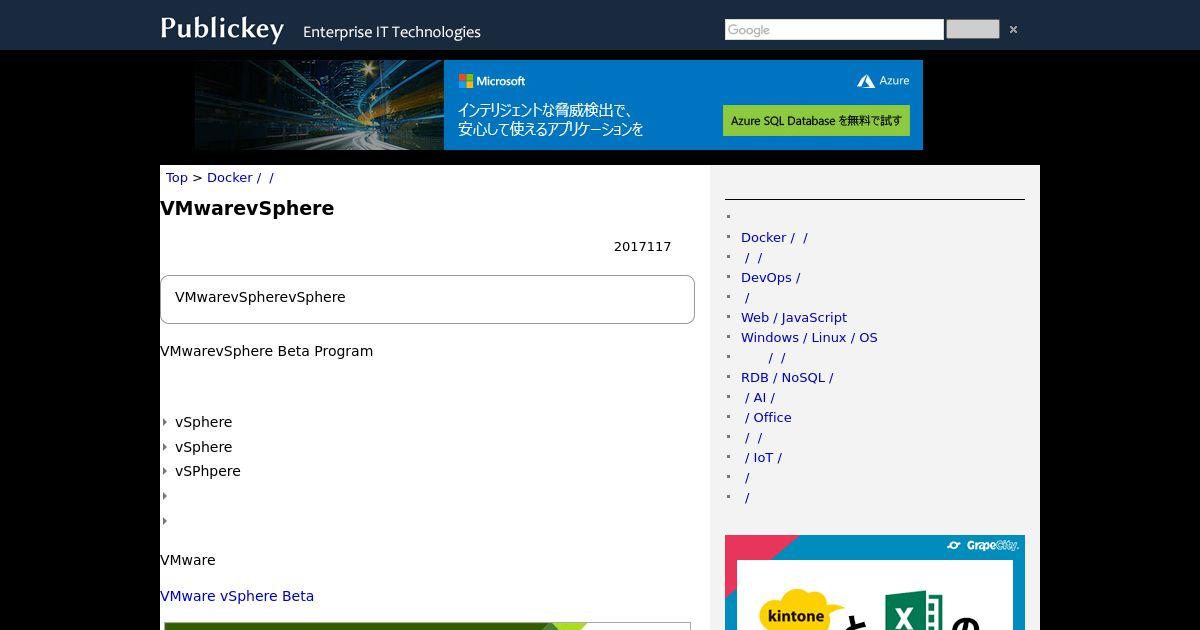Viewport: 1200px width, 630px height.
Task: Click the GrapeCity logo in the ad
Action: pyautogui.click(x=983, y=545)
